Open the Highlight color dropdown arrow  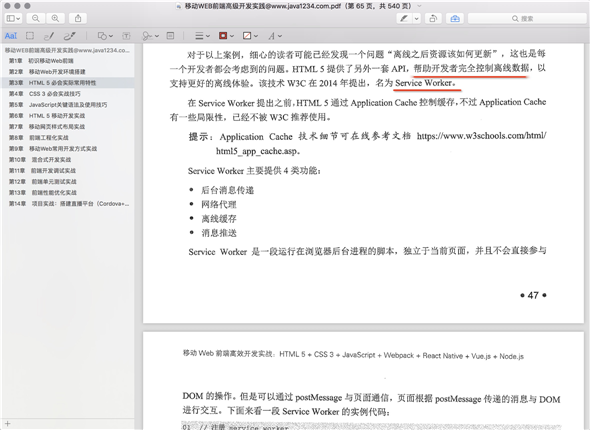tap(417, 18)
